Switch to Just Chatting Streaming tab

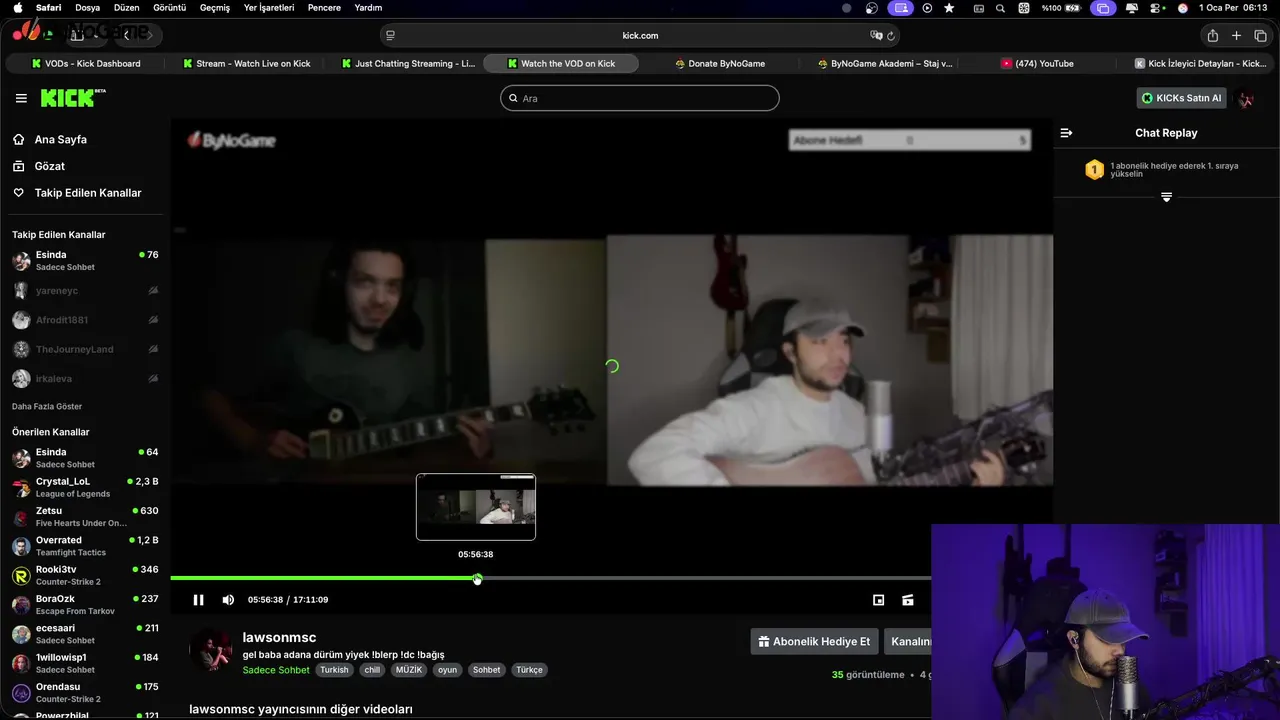(407, 63)
